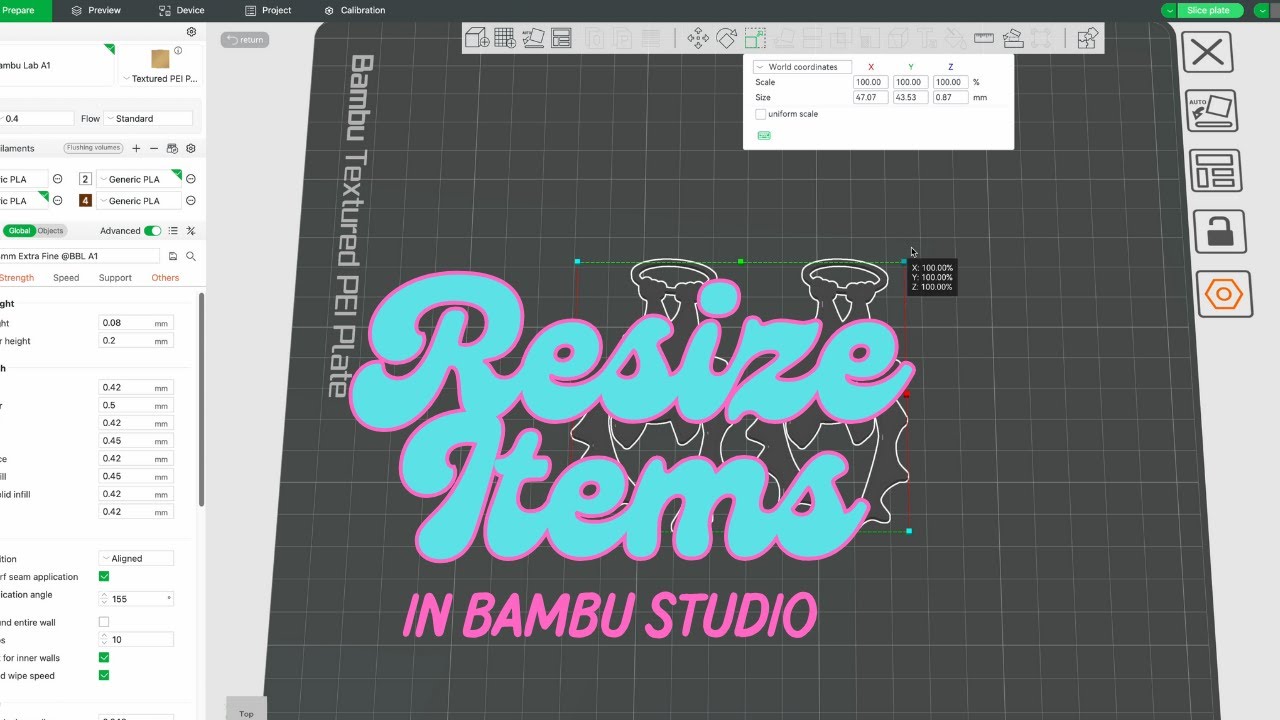Image resolution: width=1280 pixels, height=720 pixels.
Task: Open the Aligned seam position dropdown
Action: click(136, 558)
